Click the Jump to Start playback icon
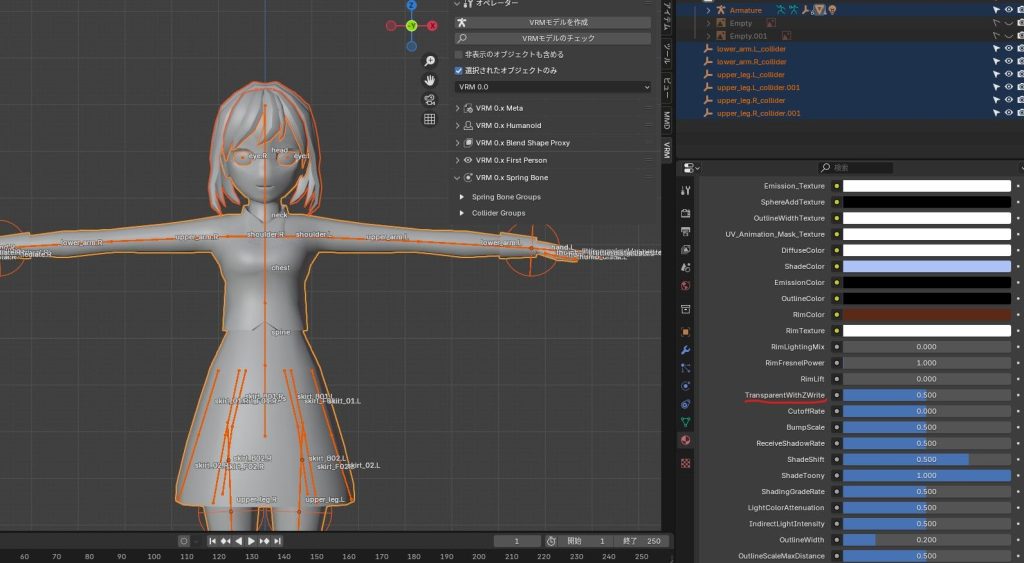1024x563 pixels. tap(213, 541)
